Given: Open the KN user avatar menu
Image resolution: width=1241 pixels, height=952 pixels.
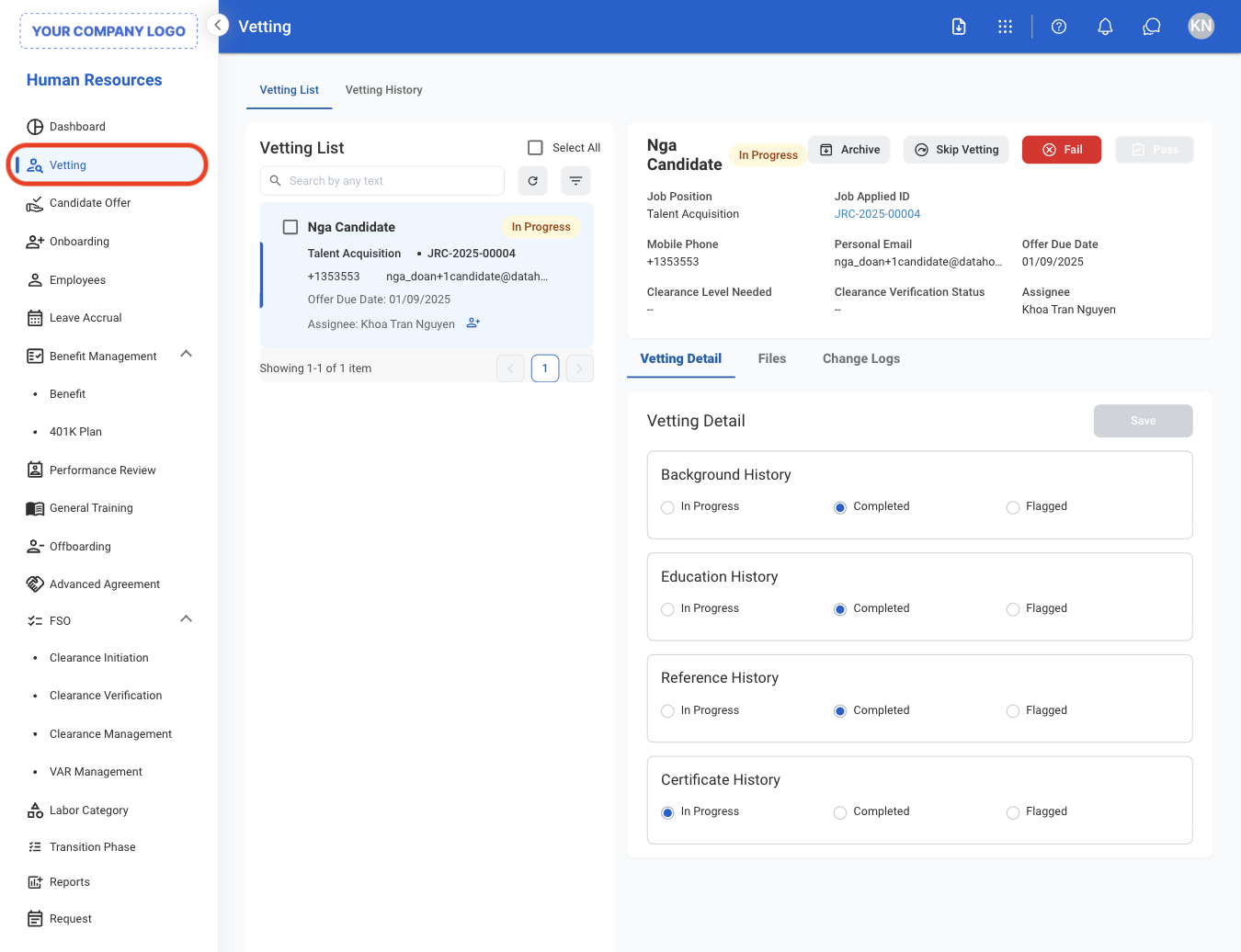Looking at the screenshot, I should 1201,26.
